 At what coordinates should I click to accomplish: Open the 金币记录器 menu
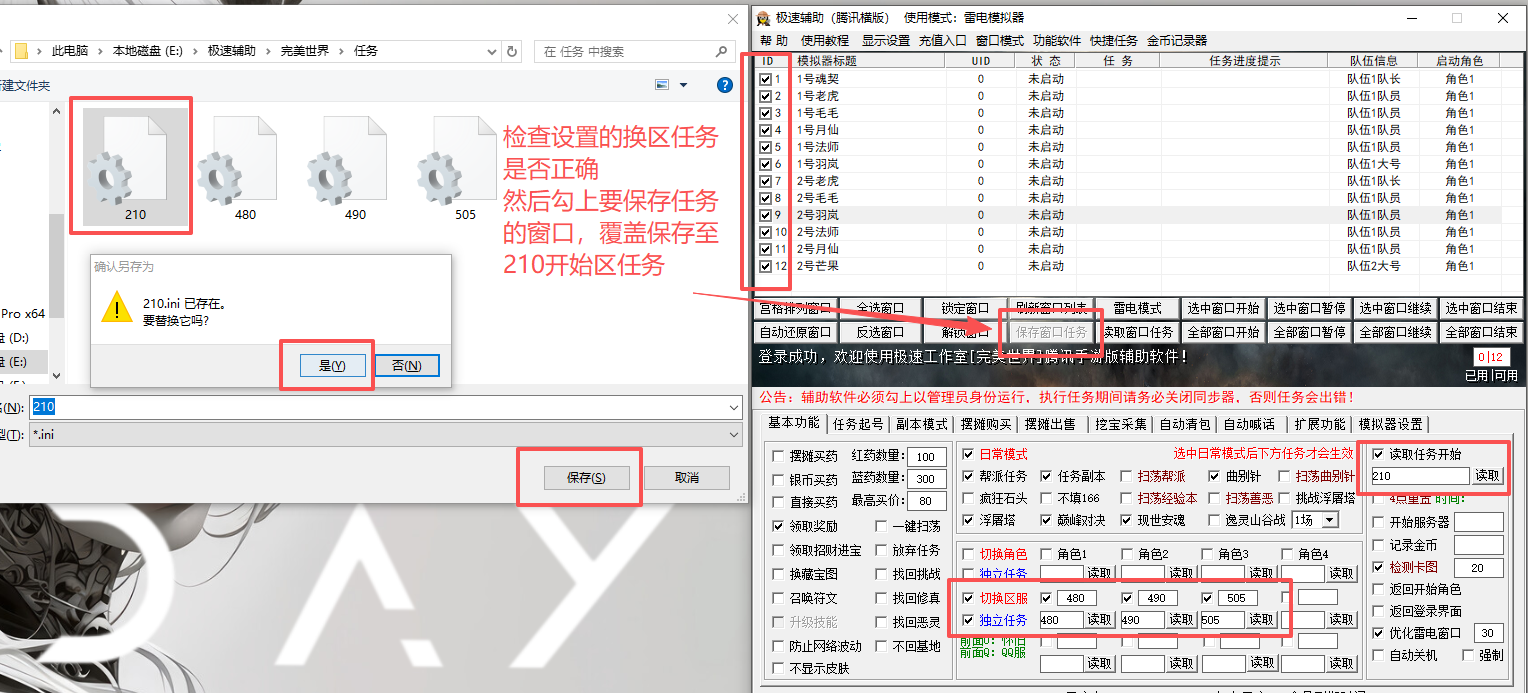[1177, 41]
